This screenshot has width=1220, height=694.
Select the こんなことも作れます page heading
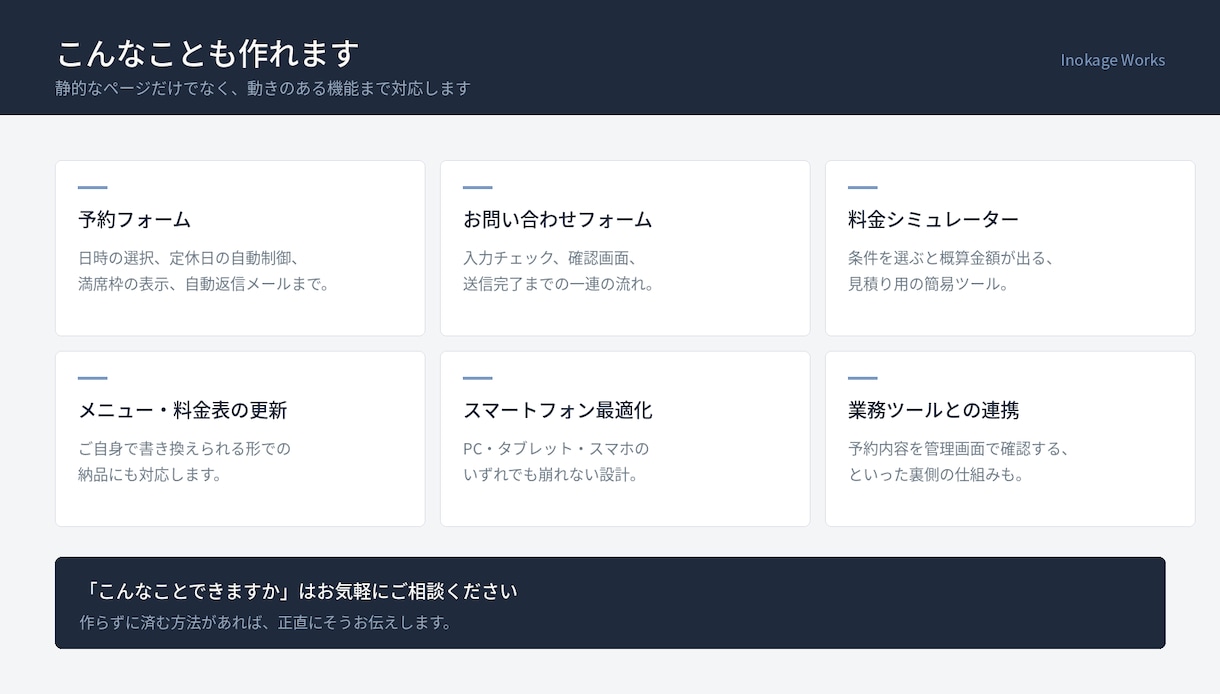click(x=207, y=53)
